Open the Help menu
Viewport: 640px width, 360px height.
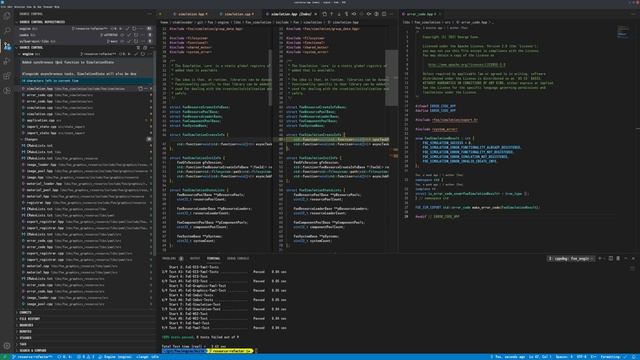pos(57,7)
